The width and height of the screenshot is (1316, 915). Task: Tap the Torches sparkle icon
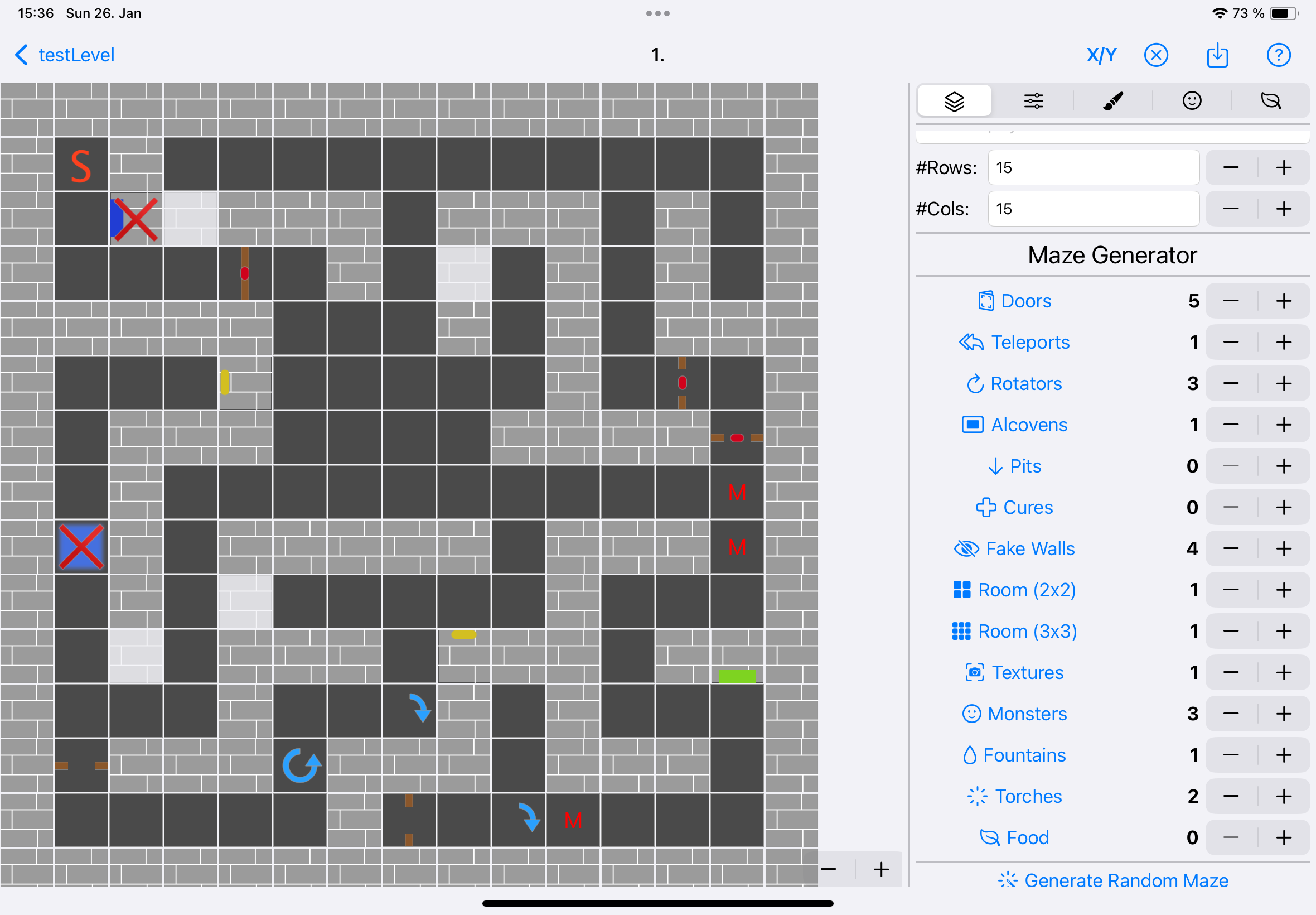click(978, 796)
